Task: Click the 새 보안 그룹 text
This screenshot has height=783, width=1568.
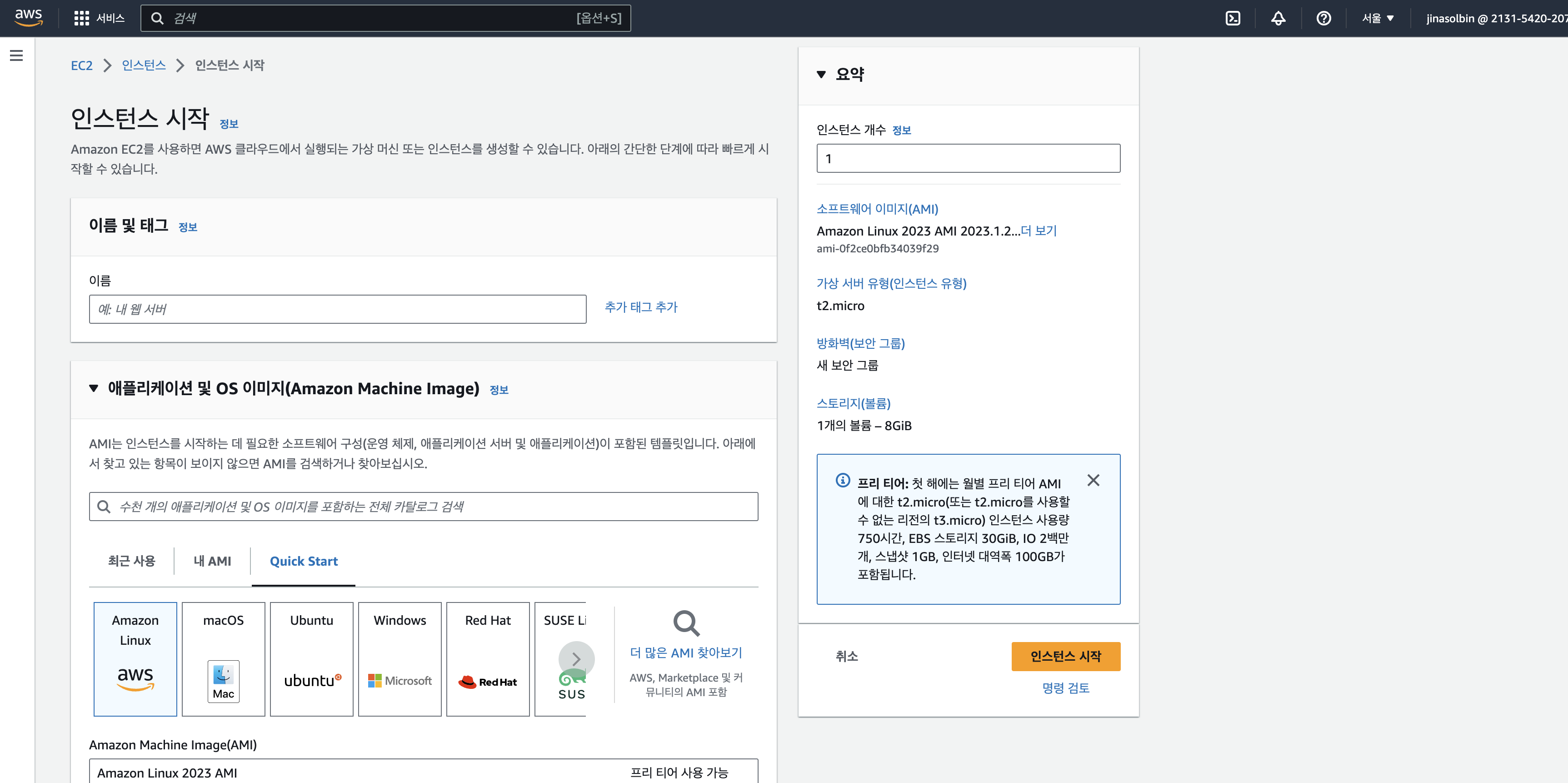Action: (x=847, y=365)
